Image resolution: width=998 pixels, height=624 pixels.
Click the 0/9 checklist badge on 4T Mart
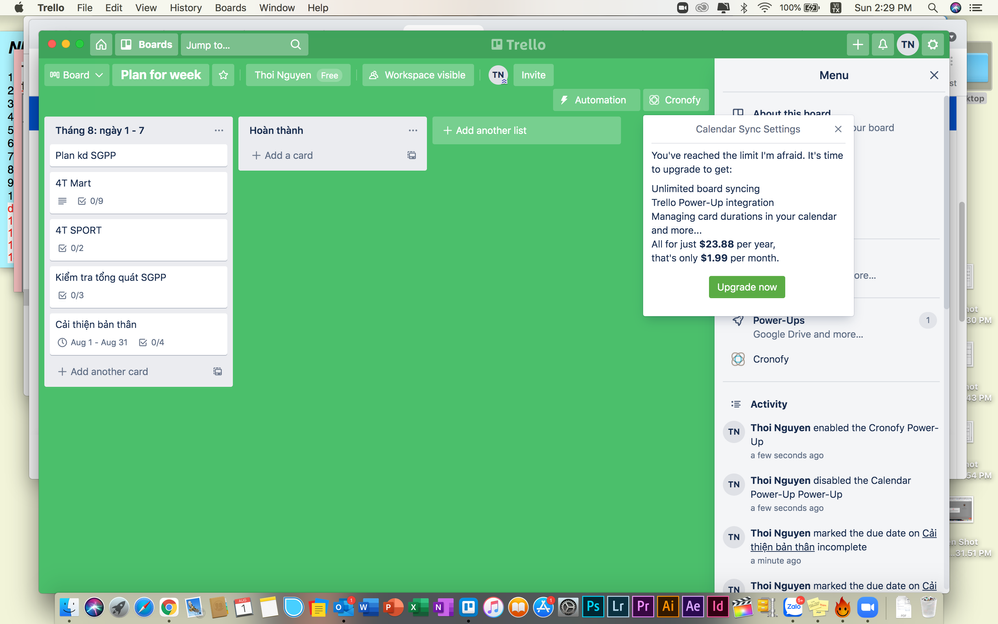pyautogui.click(x=90, y=201)
